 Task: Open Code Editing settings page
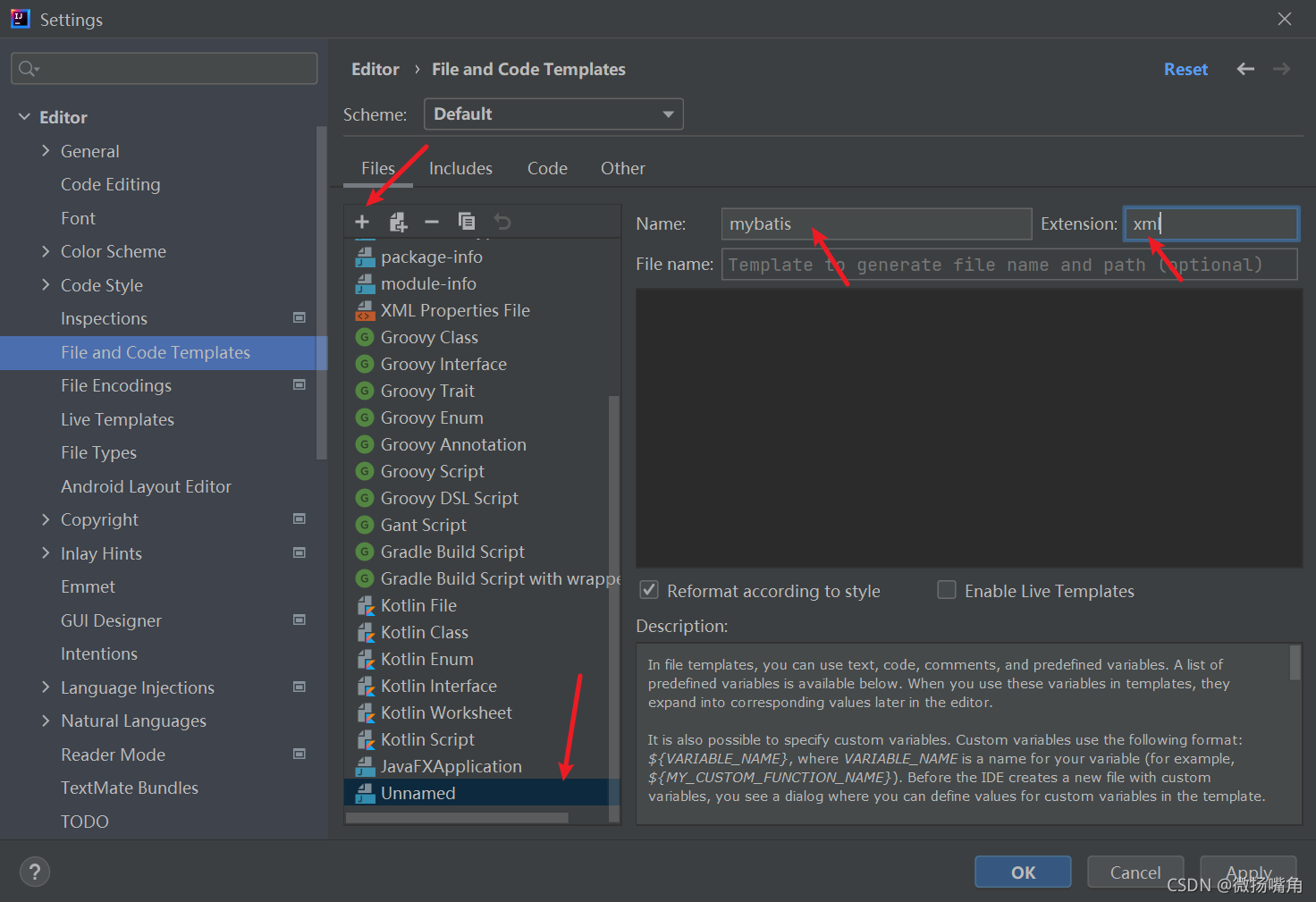[x=111, y=184]
